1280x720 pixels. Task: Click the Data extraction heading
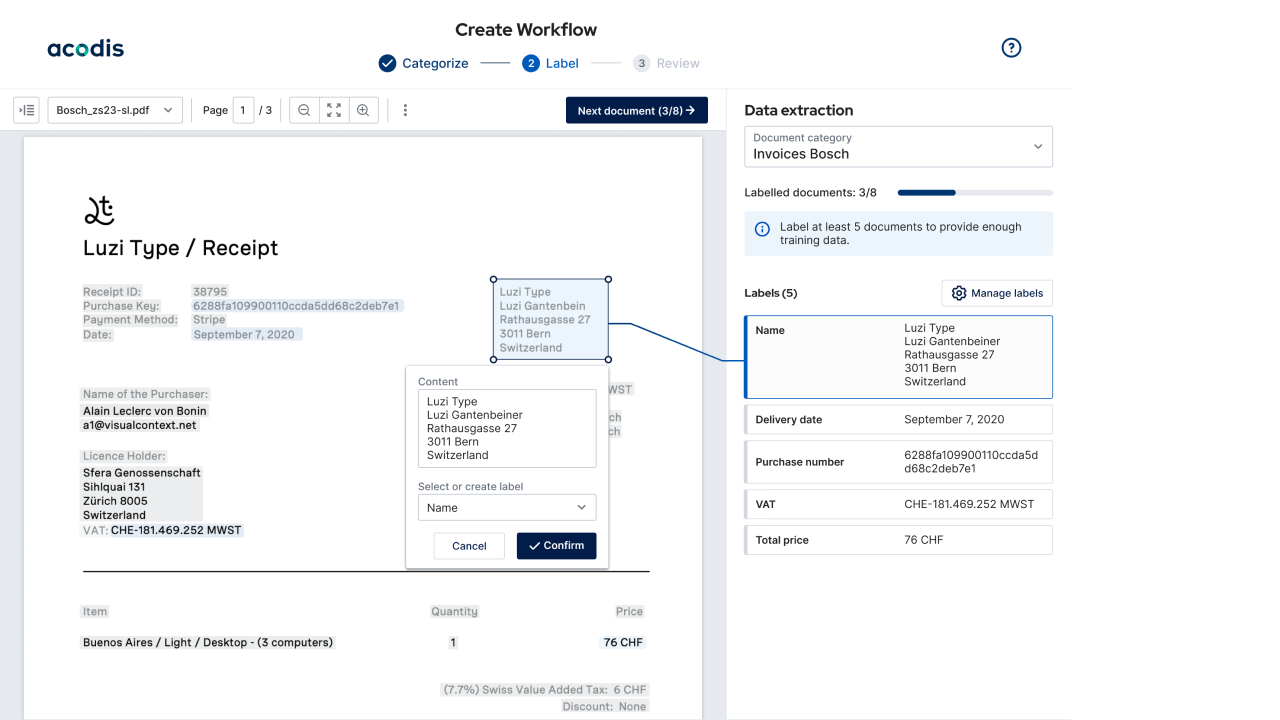point(799,110)
